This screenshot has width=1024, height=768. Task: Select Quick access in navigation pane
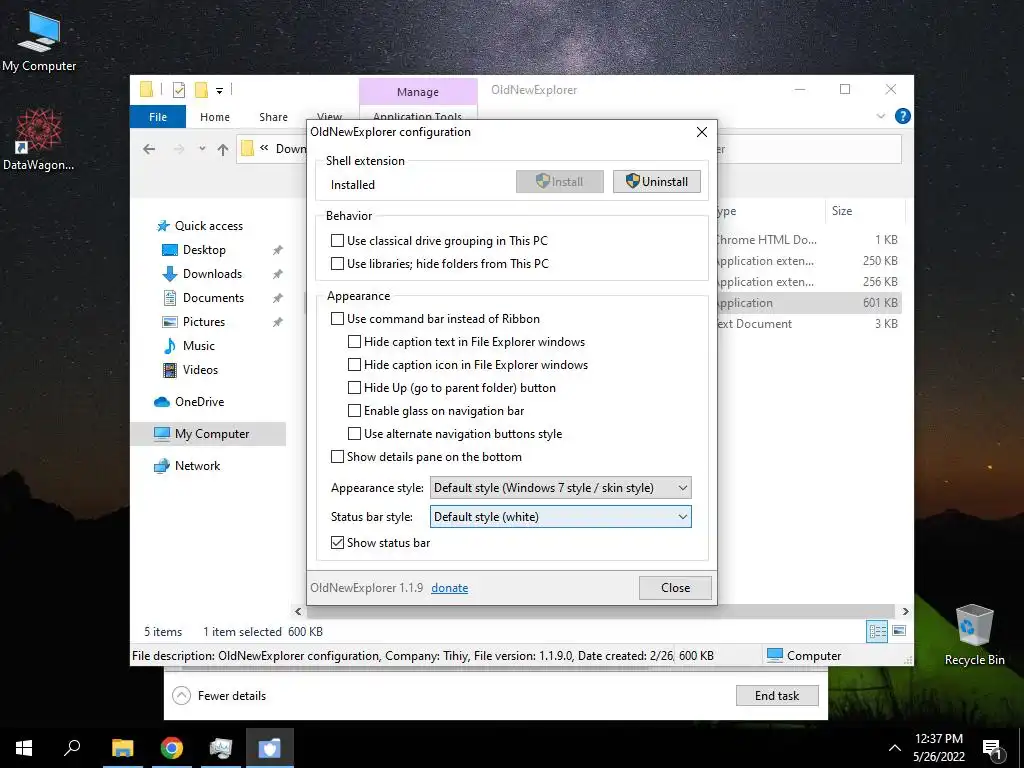pyautogui.click(x=208, y=226)
